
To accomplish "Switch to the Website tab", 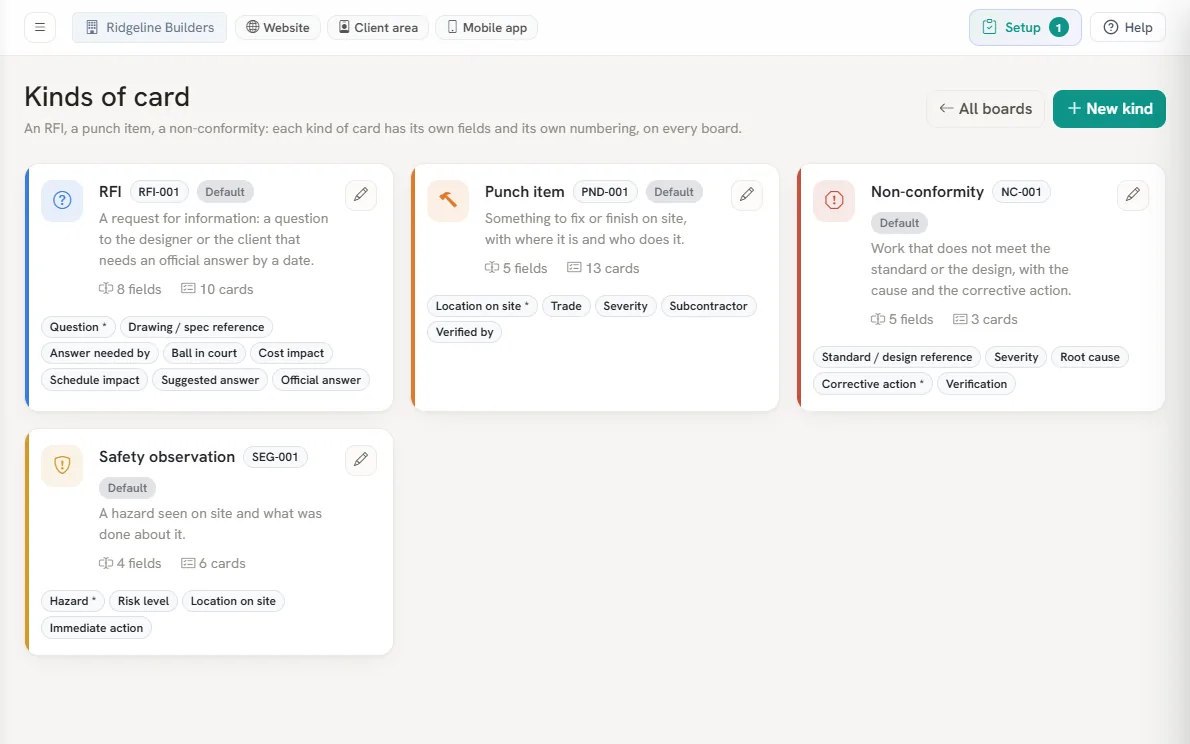I will click(278, 27).
